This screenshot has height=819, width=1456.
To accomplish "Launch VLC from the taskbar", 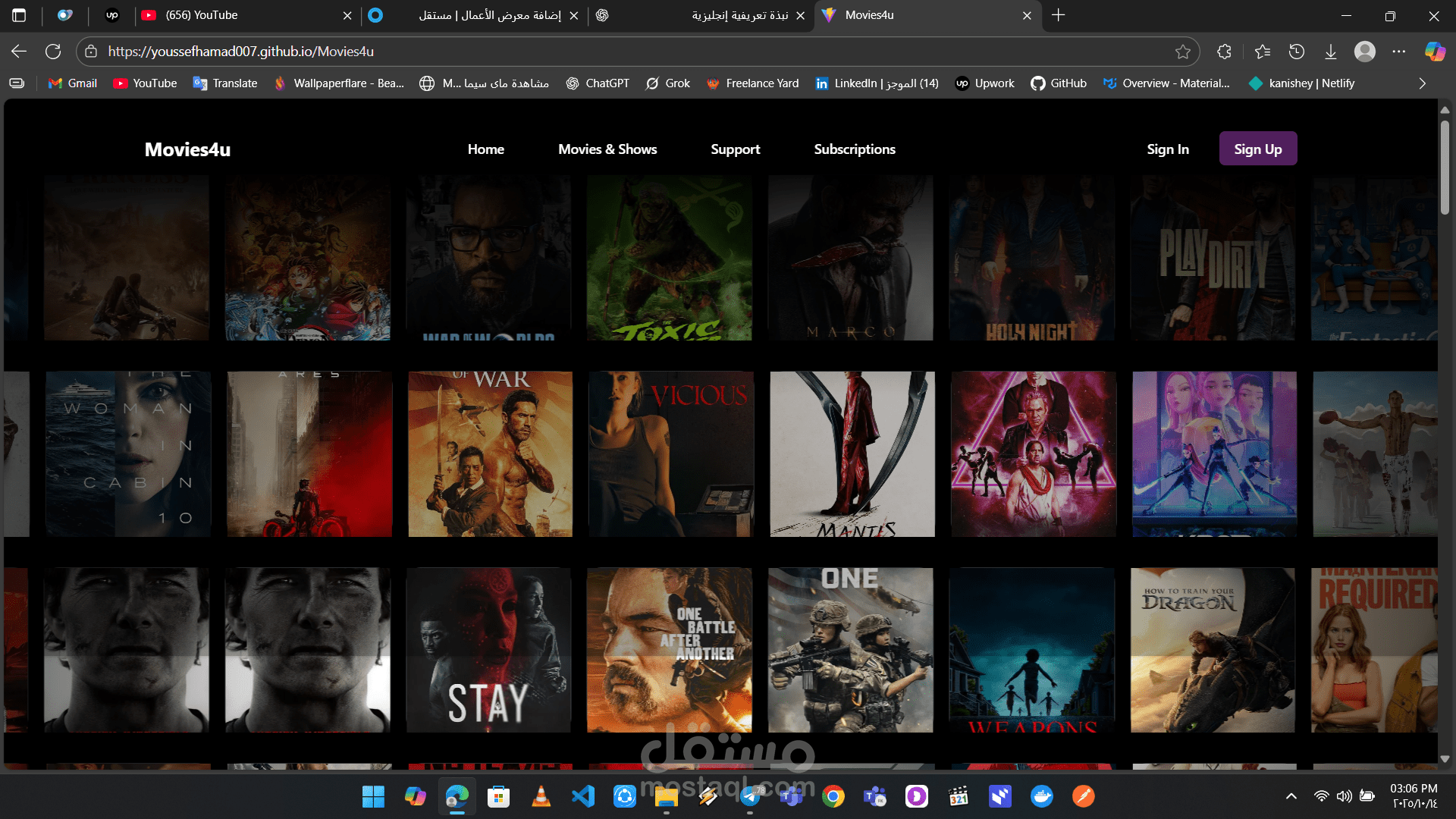I will (x=541, y=796).
